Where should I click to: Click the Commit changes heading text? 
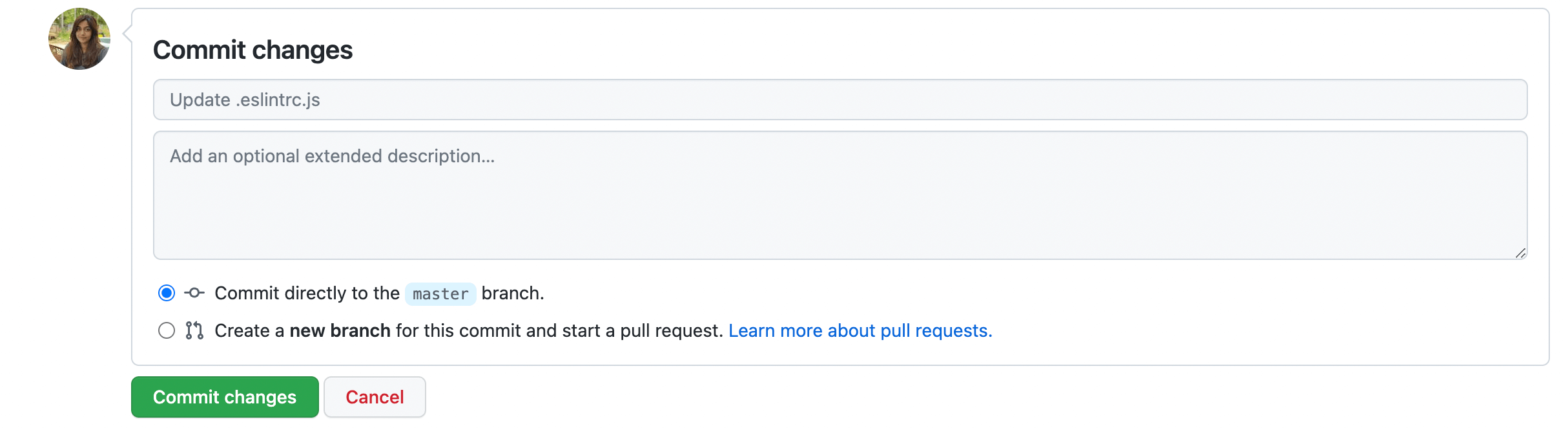coord(253,50)
